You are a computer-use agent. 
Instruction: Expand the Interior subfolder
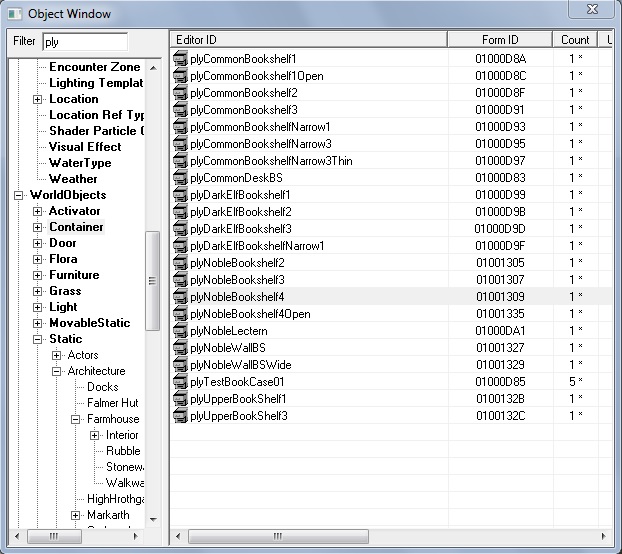point(95,435)
